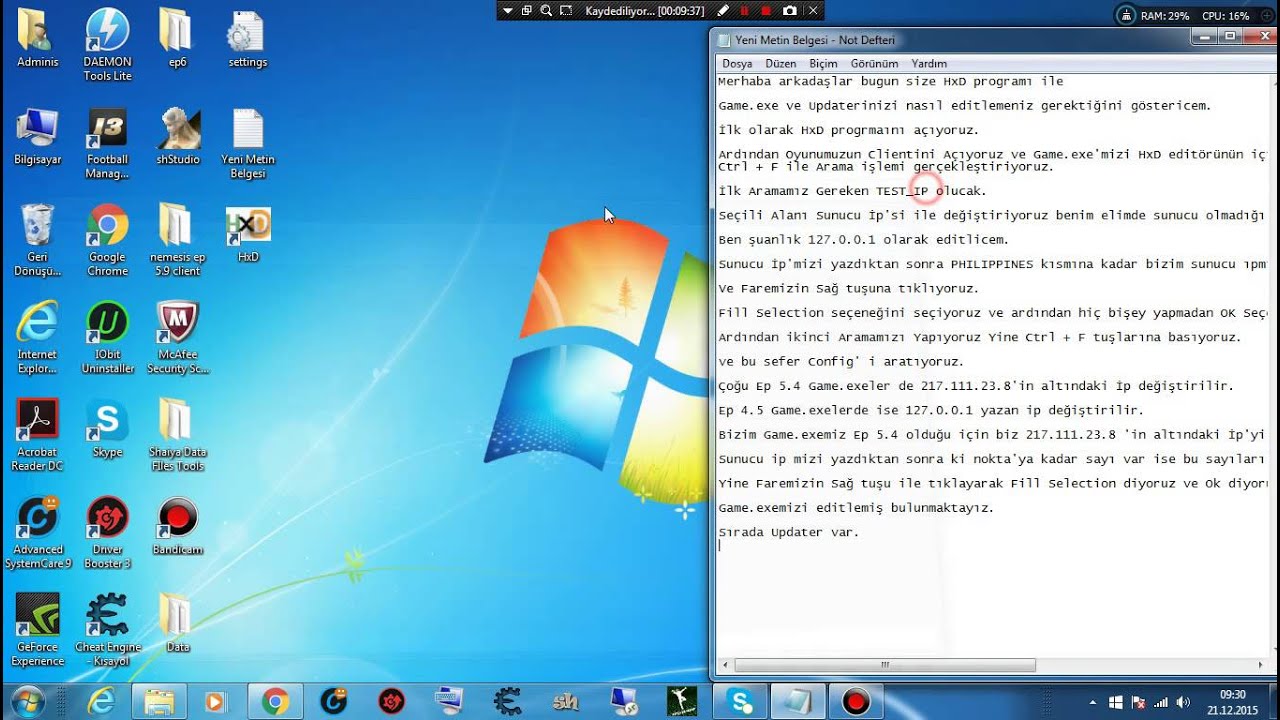This screenshot has width=1280, height=720.
Task: Click Notepad horizontal scrollbar left arrow
Action: 725,665
